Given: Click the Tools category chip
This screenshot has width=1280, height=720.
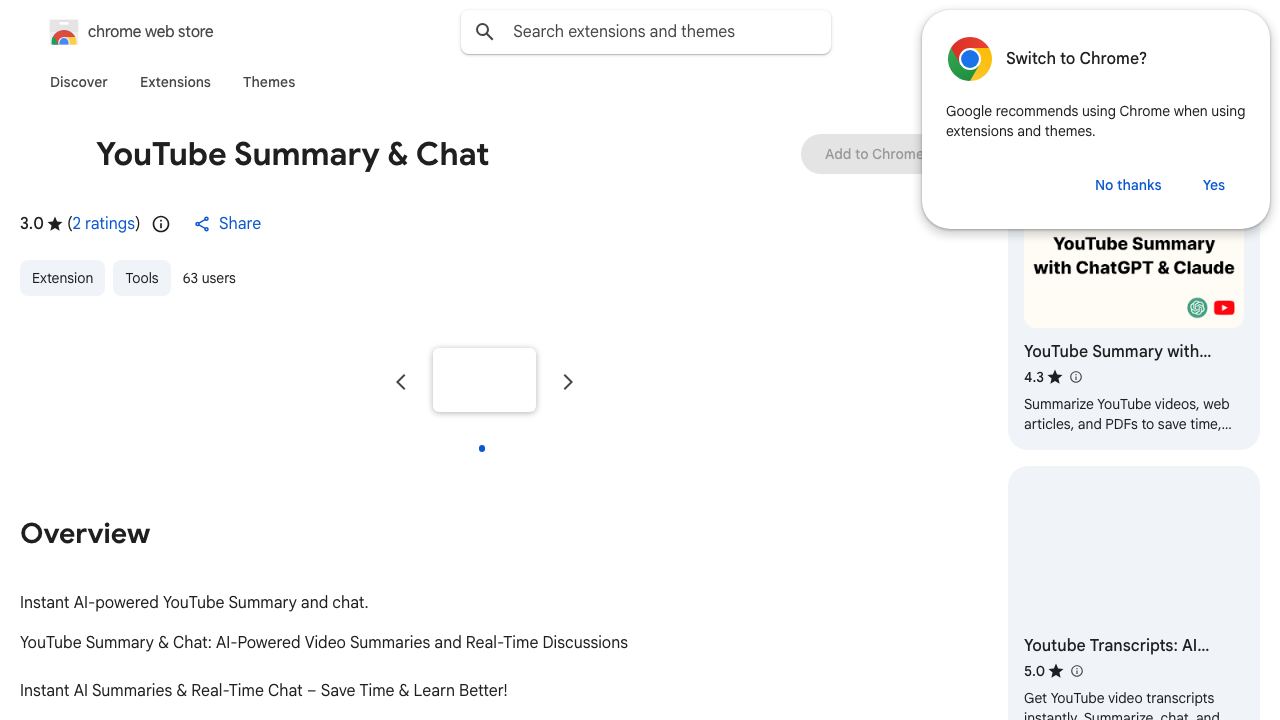Looking at the screenshot, I should coord(142,278).
